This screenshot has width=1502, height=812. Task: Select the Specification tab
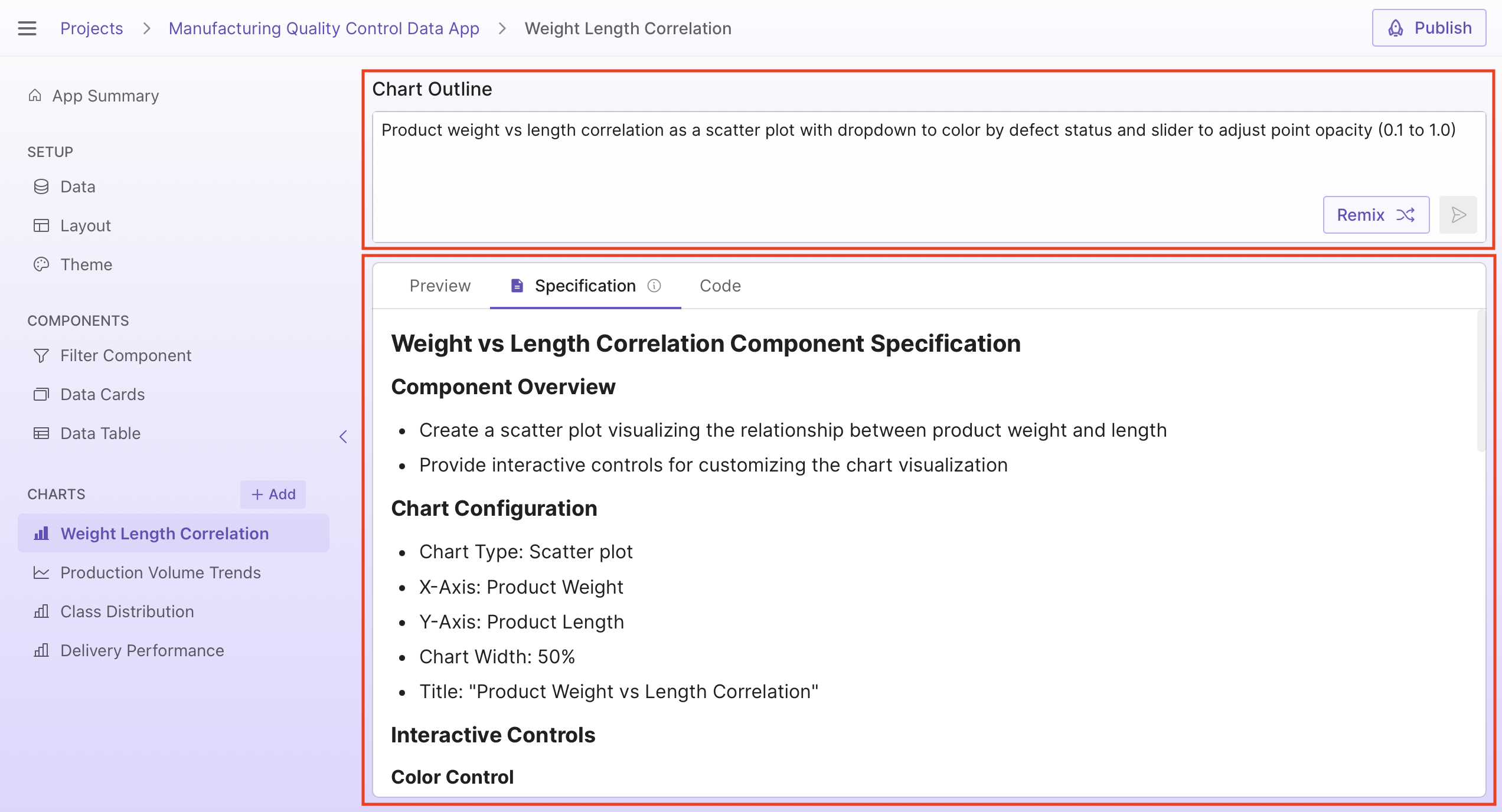pyautogui.click(x=585, y=286)
